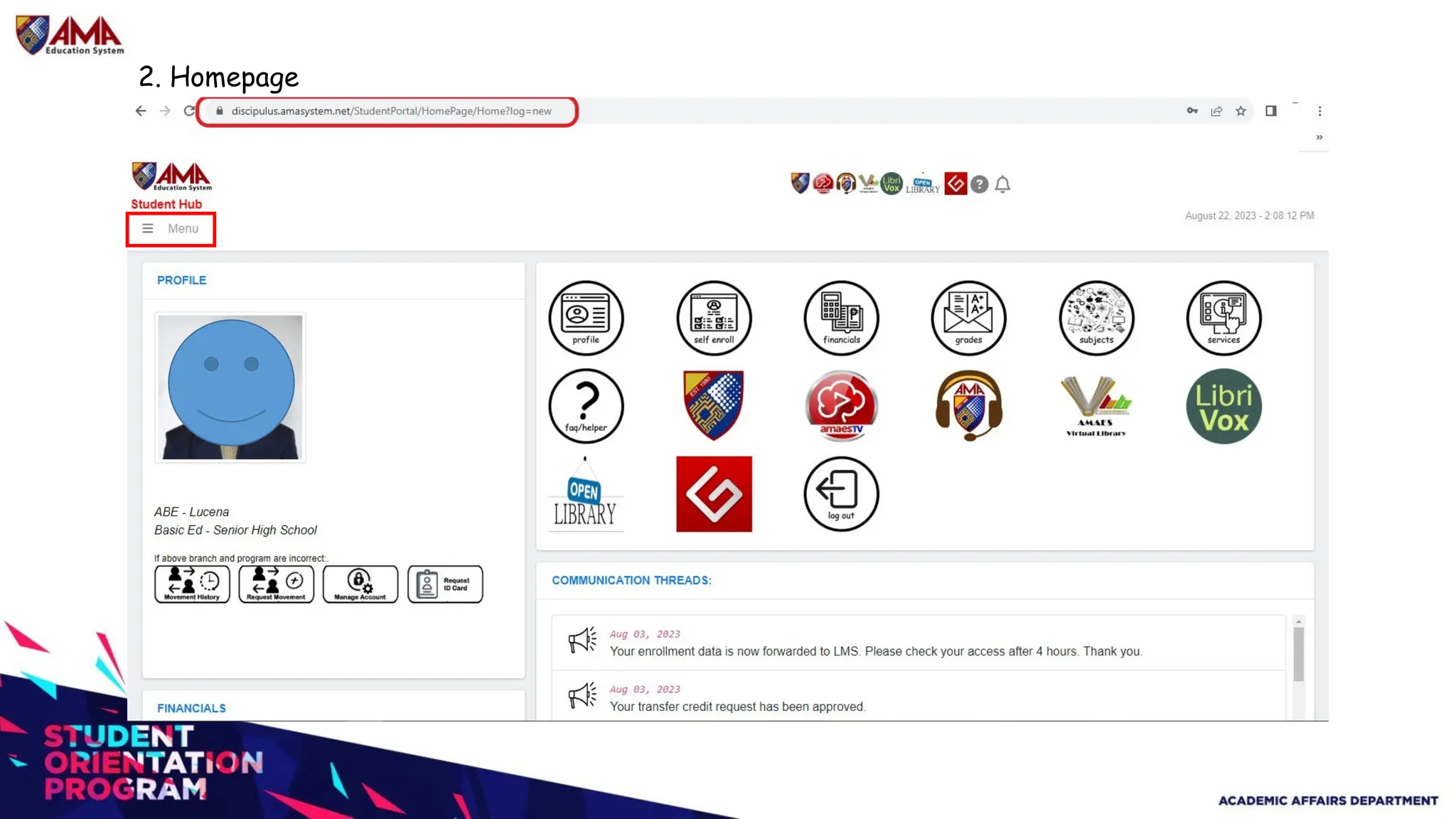Toggle the browser side panel icon
The width and height of the screenshot is (1456, 819).
pyautogui.click(x=1271, y=111)
